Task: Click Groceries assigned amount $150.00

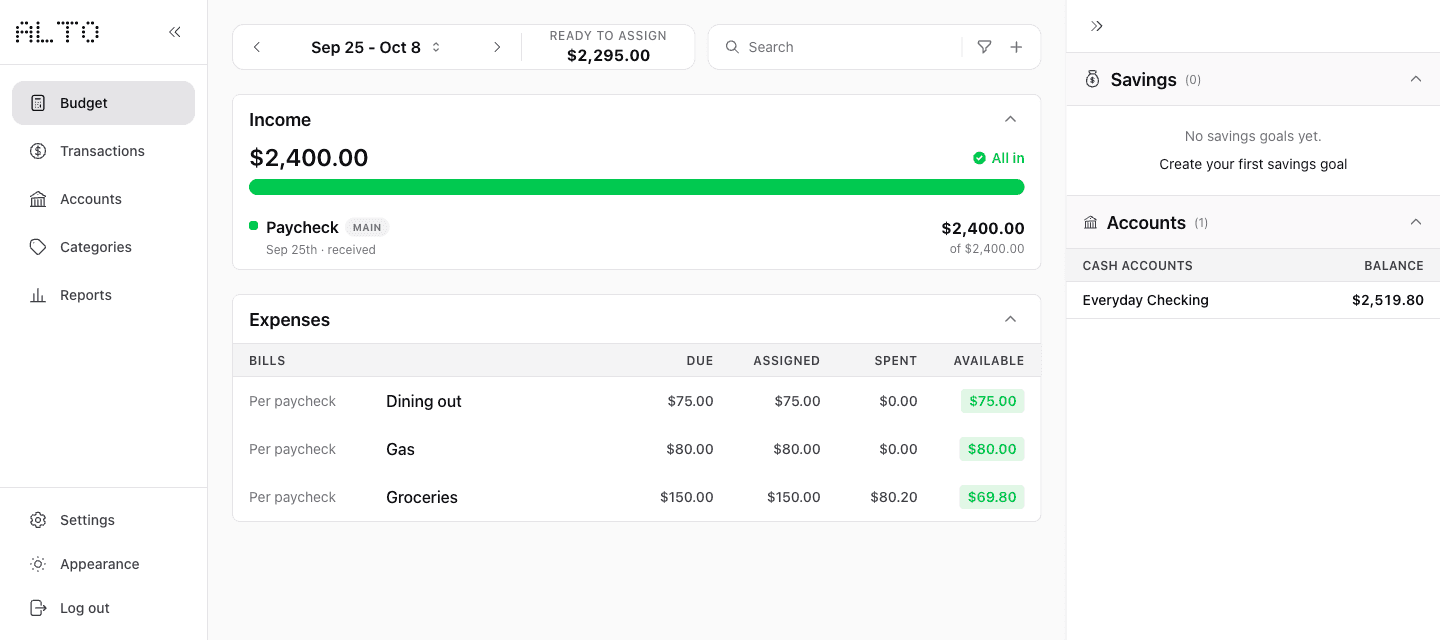Action: [793, 497]
